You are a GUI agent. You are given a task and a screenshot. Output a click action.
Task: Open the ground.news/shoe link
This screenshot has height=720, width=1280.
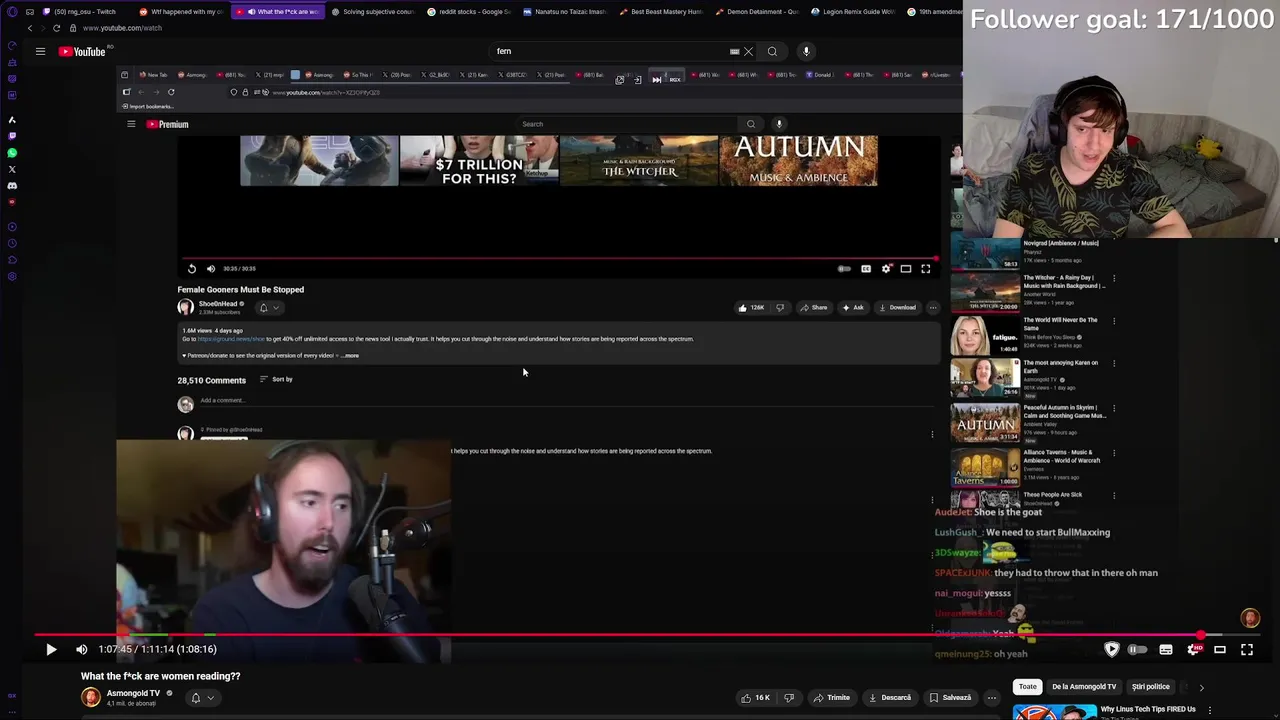point(231,339)
